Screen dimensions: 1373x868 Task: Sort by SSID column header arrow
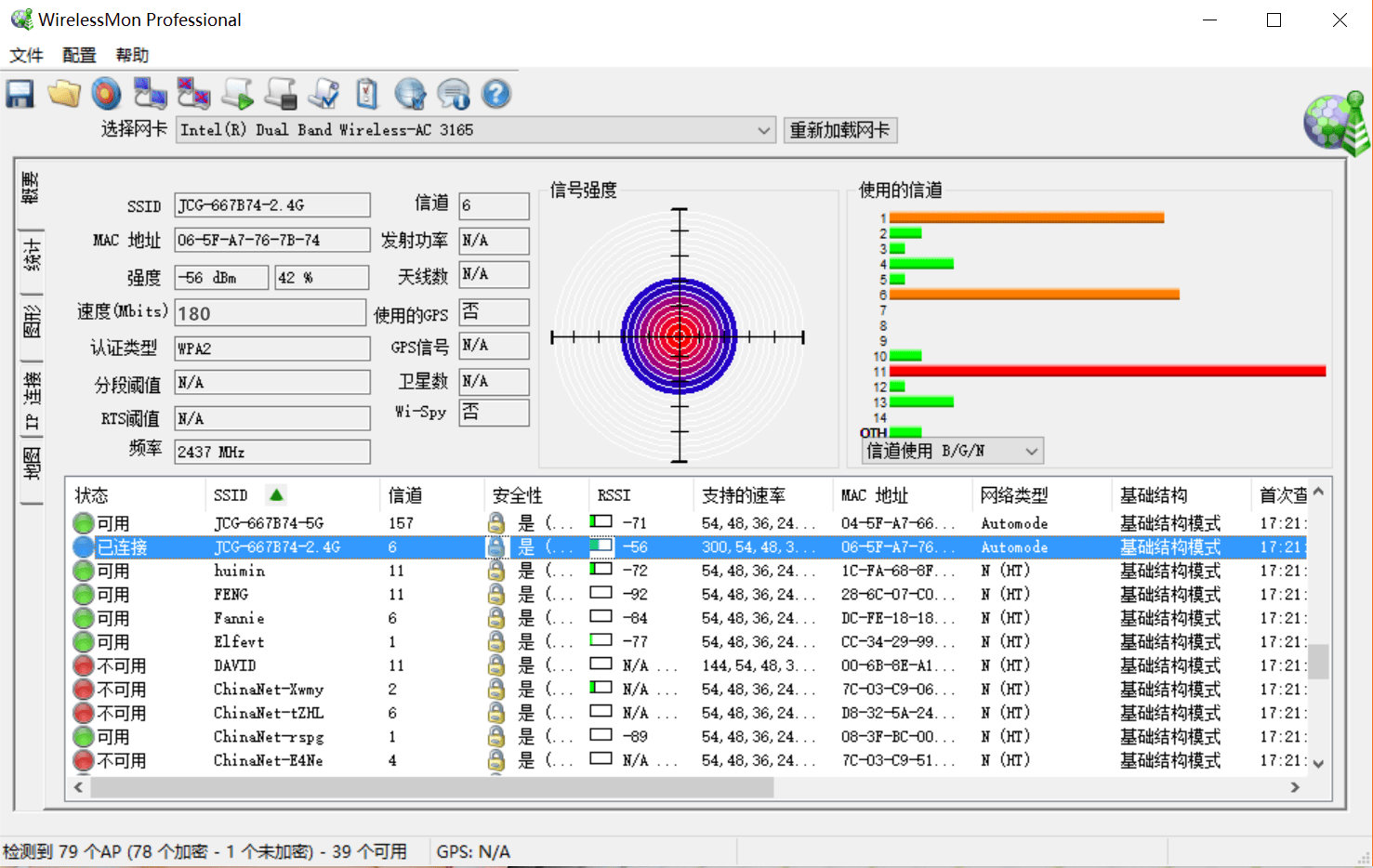(x=276, y=494)
